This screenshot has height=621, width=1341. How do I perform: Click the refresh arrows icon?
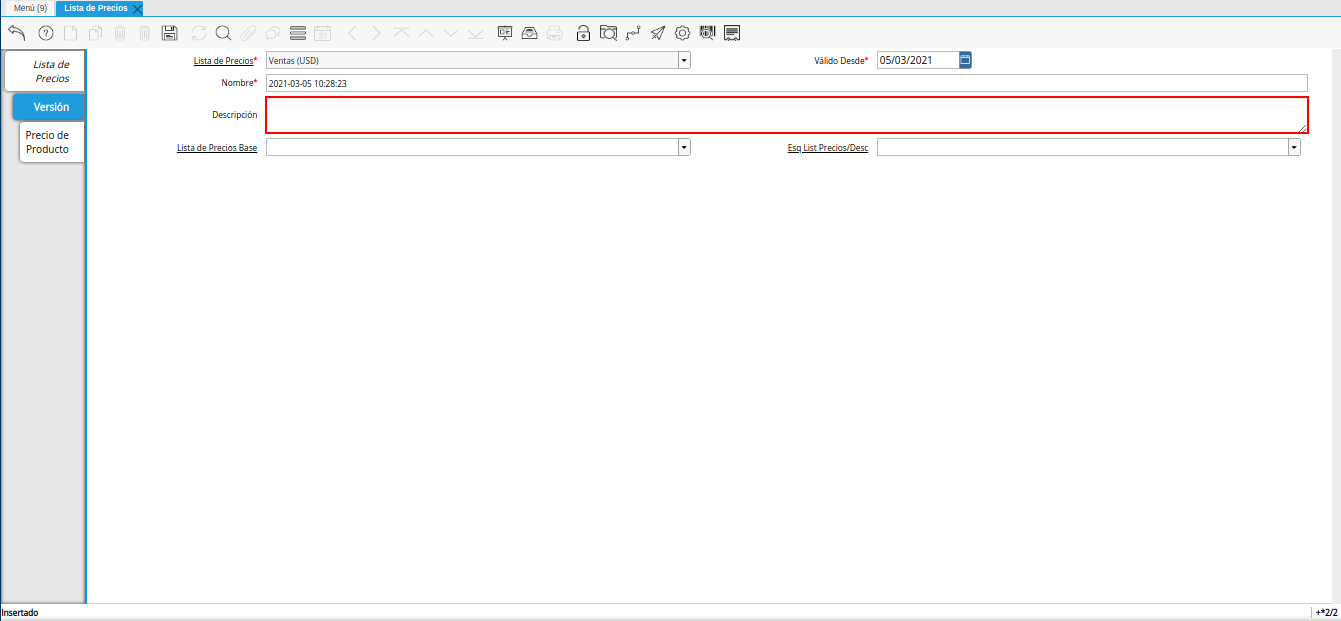coord(199,33)
